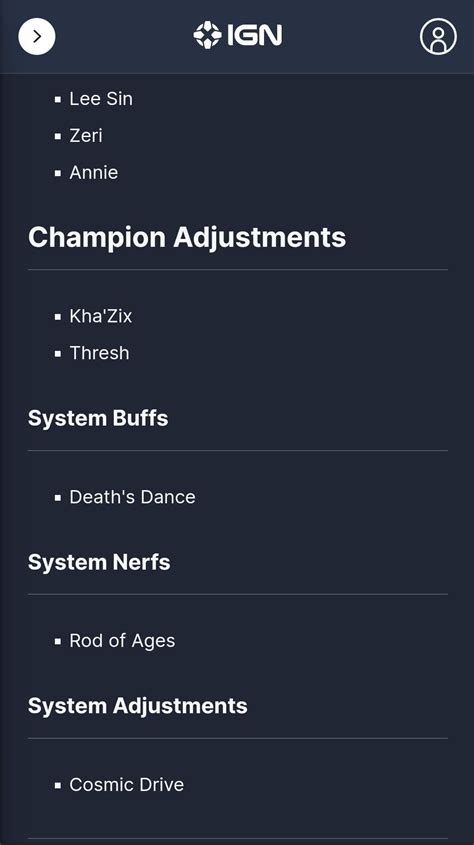Viewport: 474px width, 845px height.
Task: Open the sidebar with the chevron arrow button
Action: click(37, 37)
